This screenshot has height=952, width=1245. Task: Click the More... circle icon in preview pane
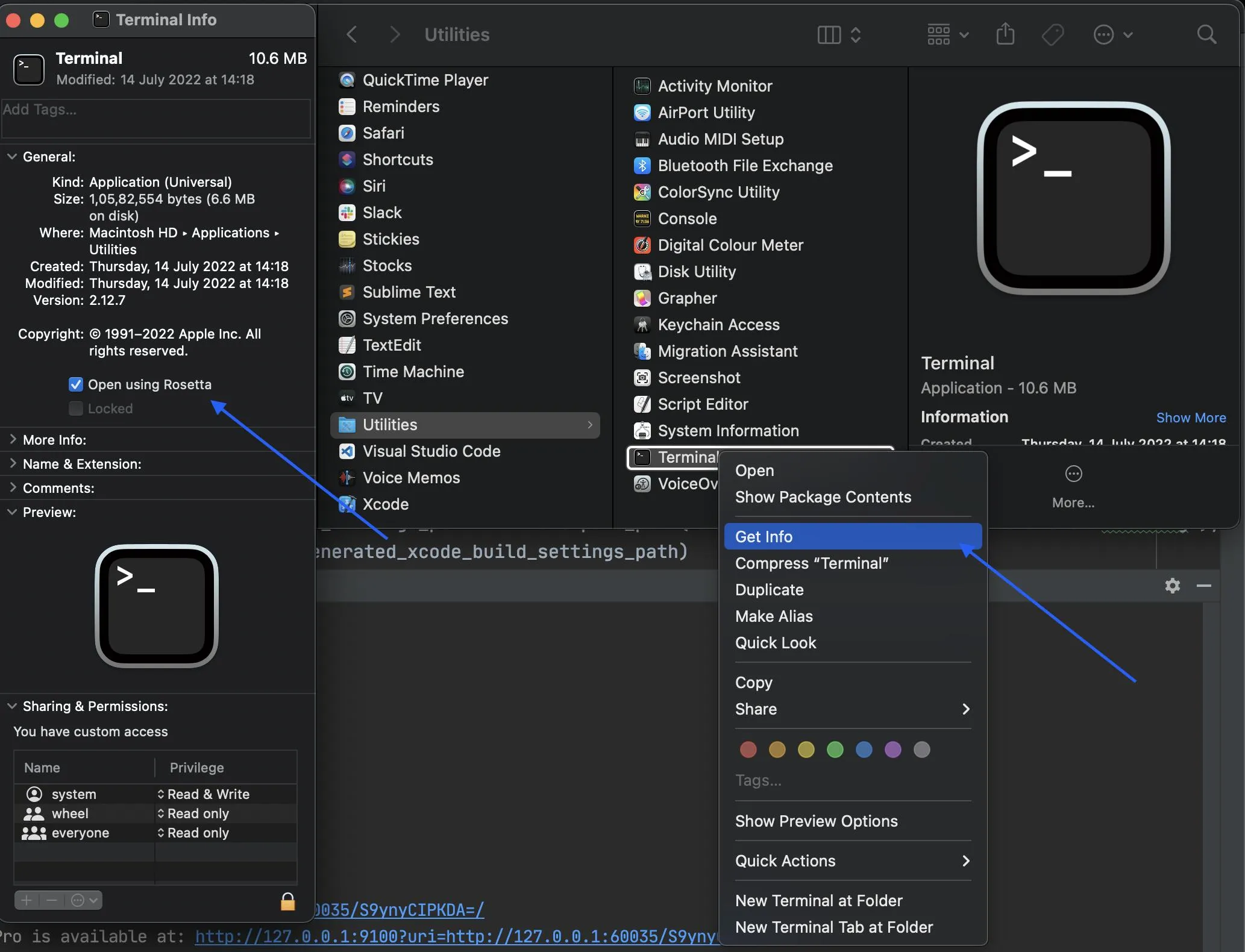pyautogui.click(x=1073, y=474)
